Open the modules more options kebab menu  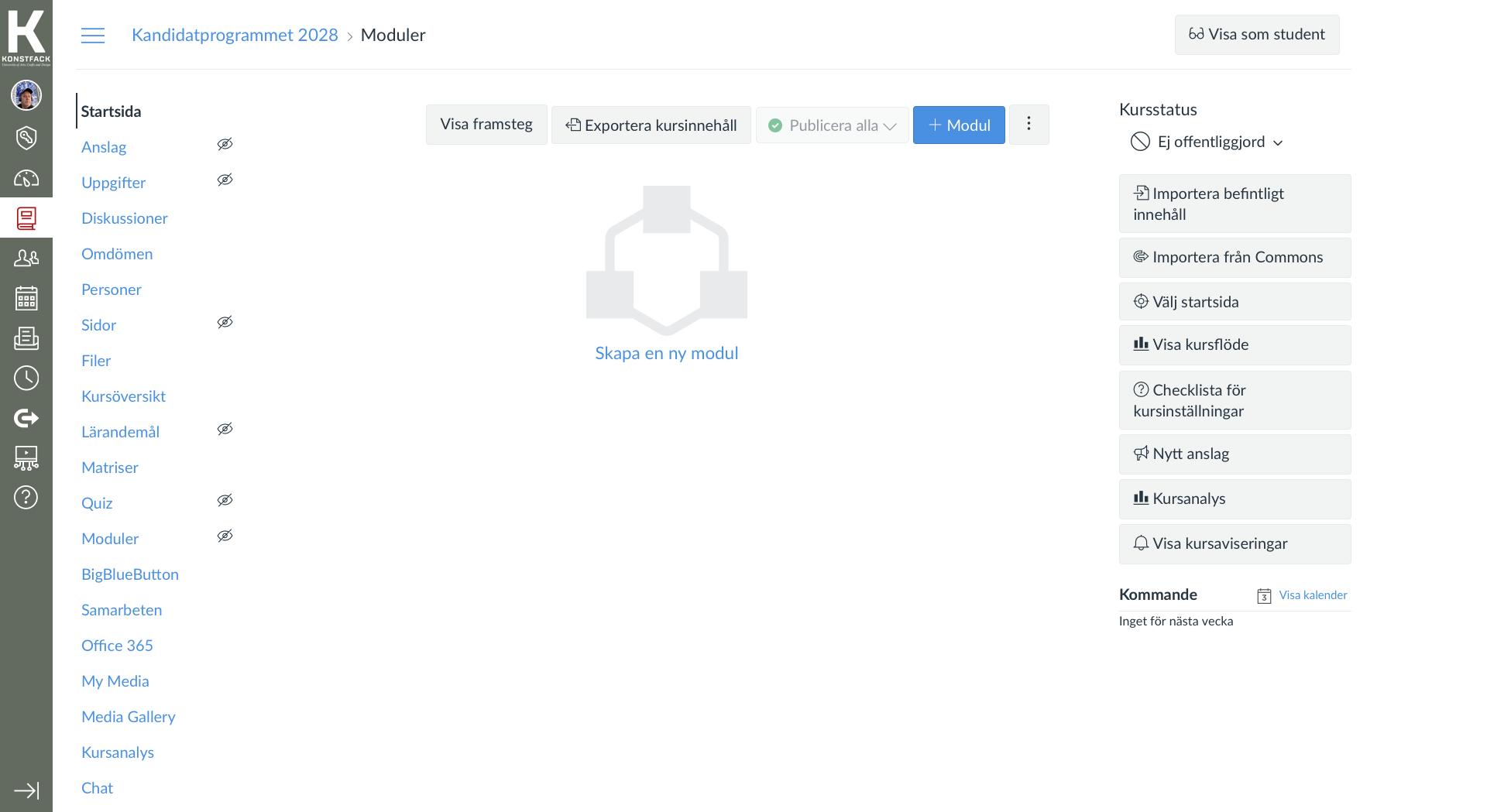[1029, 124]
